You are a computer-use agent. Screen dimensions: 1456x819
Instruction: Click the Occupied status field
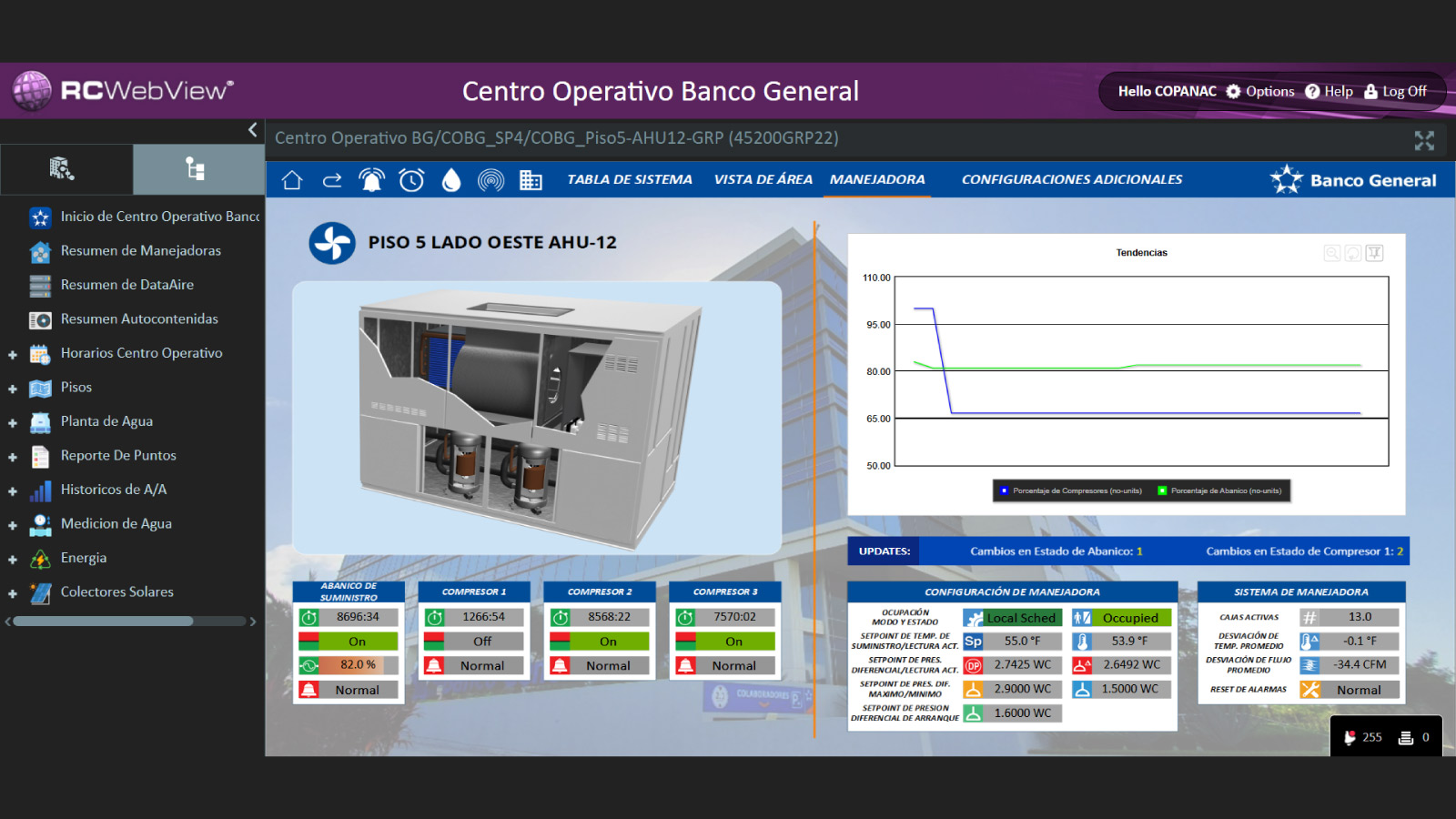1131,618
